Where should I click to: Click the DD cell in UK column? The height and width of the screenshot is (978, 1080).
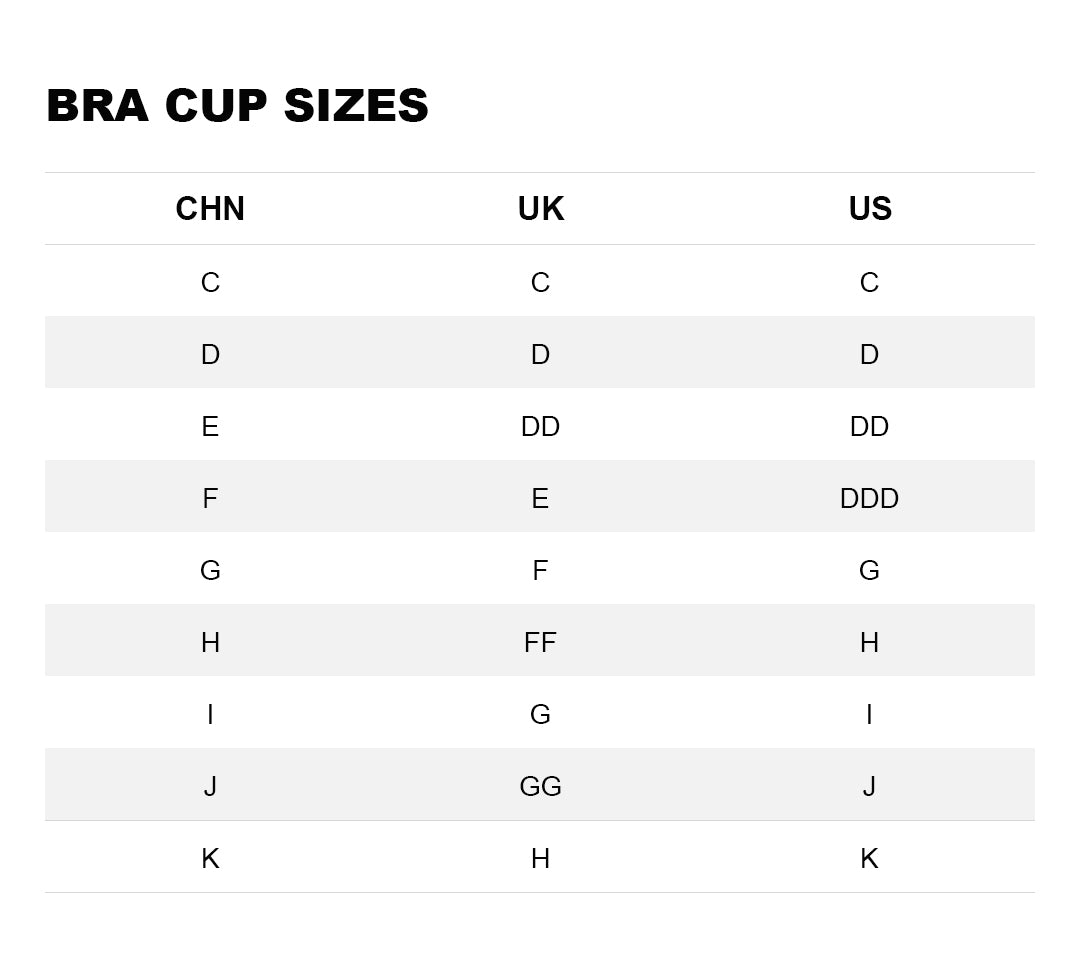540,426
